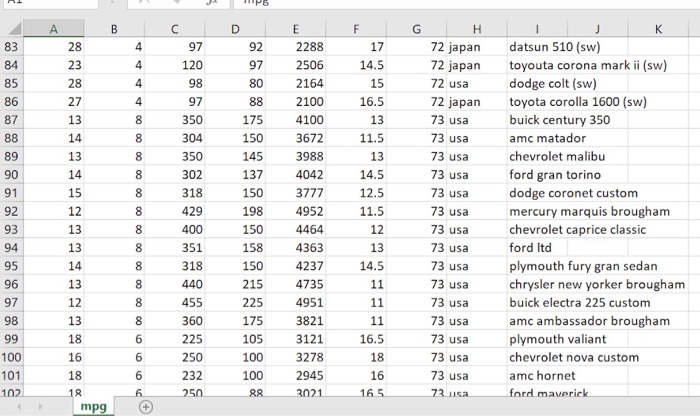Viewport: 700px width, 416px height.
Task: Select column A header
Action: (54, 29)
